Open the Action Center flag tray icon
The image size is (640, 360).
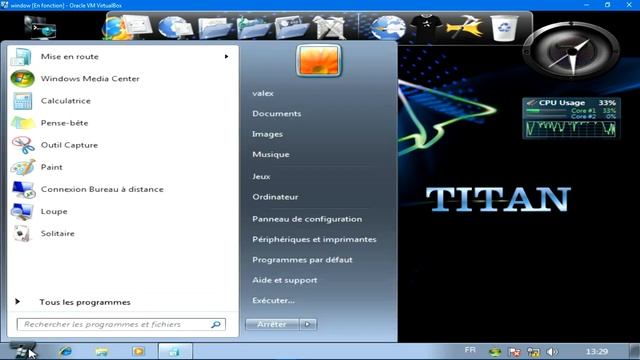point(514,352)
